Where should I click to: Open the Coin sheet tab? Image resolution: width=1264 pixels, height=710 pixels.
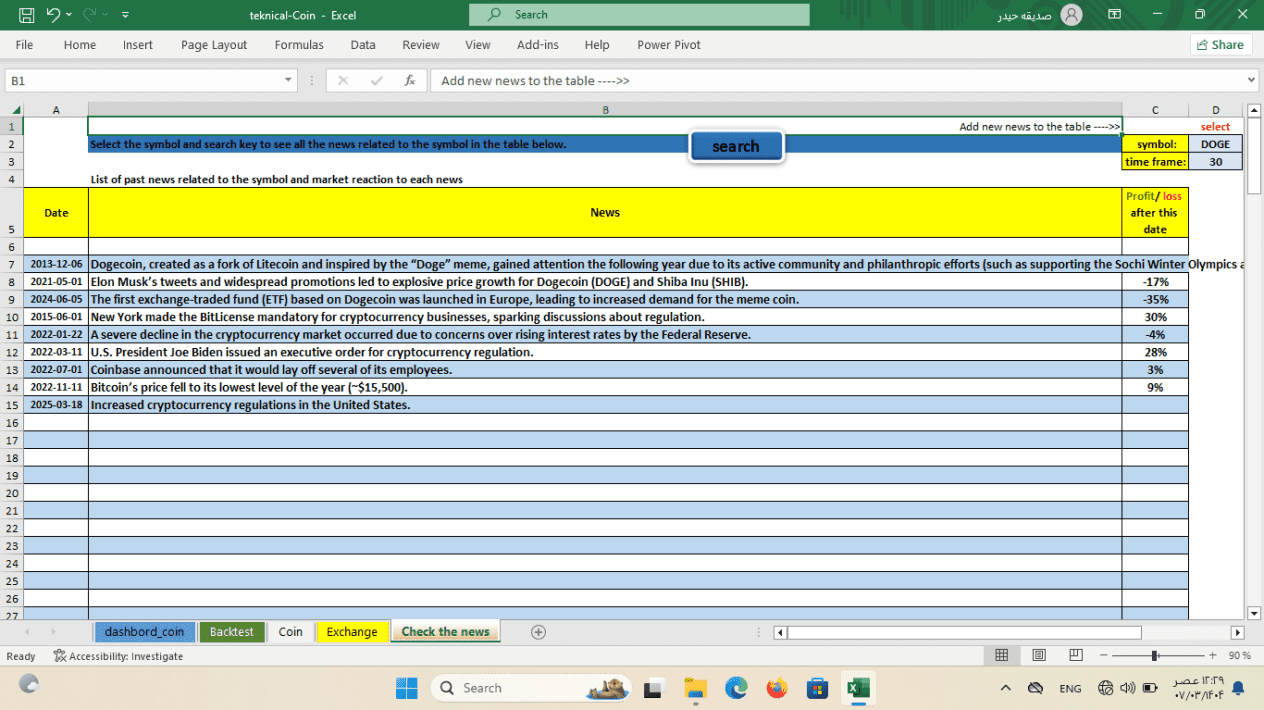(x=290, y=632)
